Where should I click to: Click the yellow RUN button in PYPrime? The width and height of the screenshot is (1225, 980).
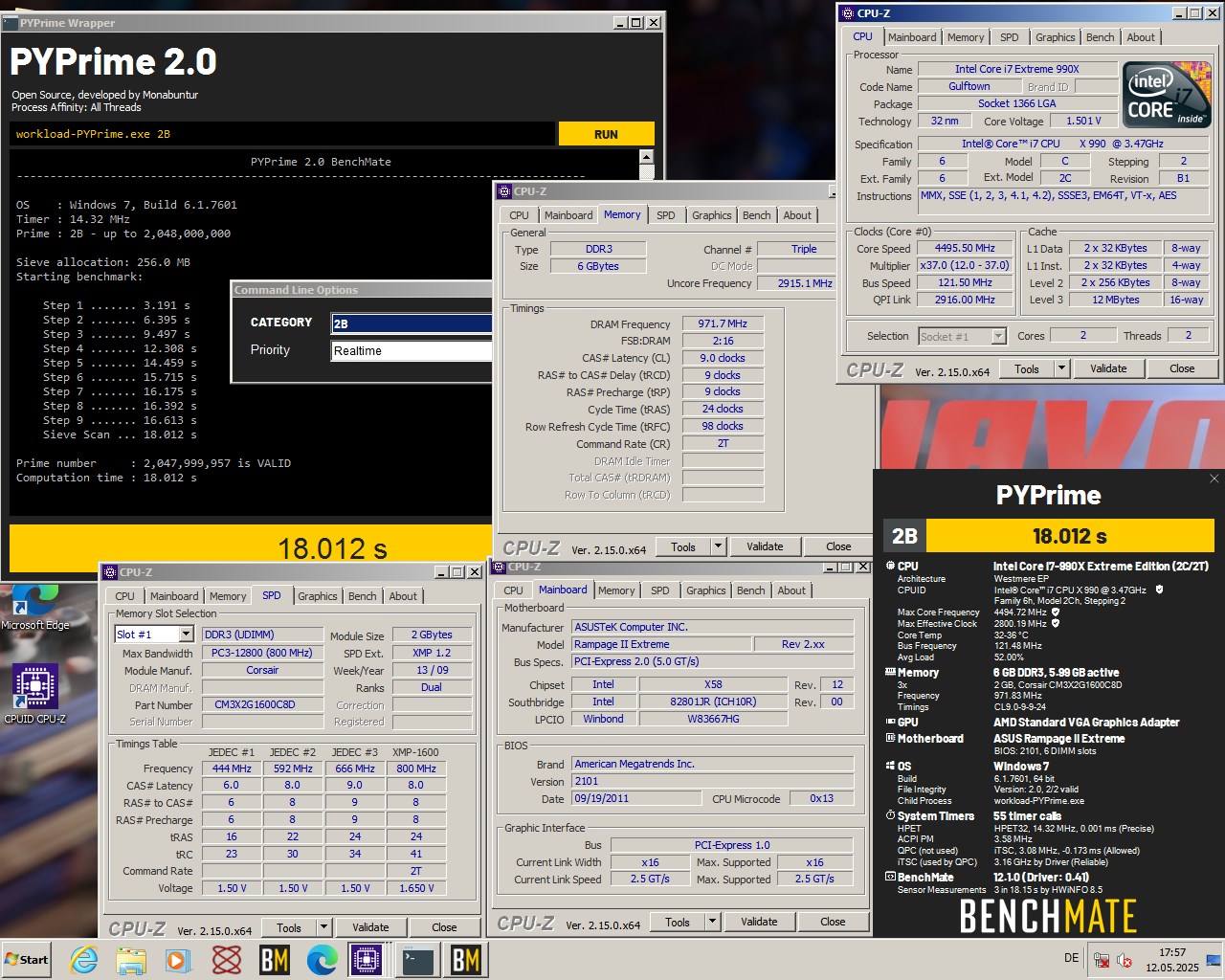606,134
